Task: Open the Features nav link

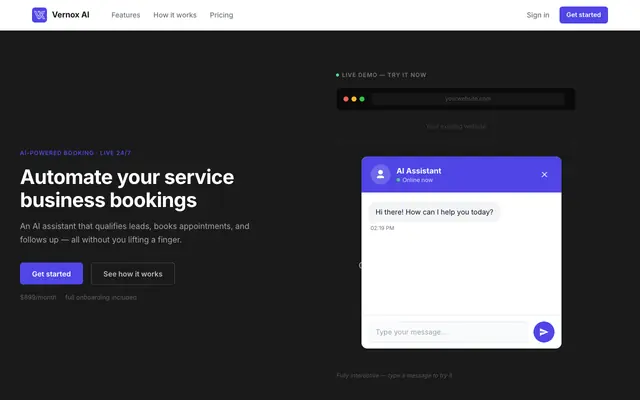Action: [x=126, y=15]
